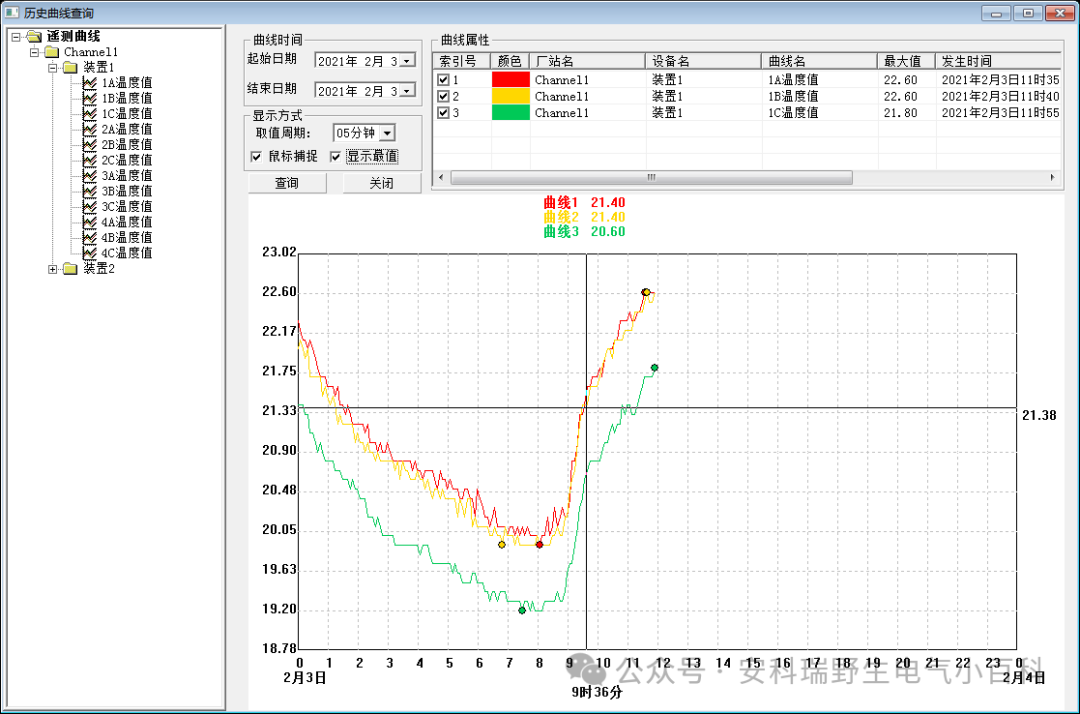
Task: Toggle the 鼠标捕捉 checkbox
Action: 256,157
